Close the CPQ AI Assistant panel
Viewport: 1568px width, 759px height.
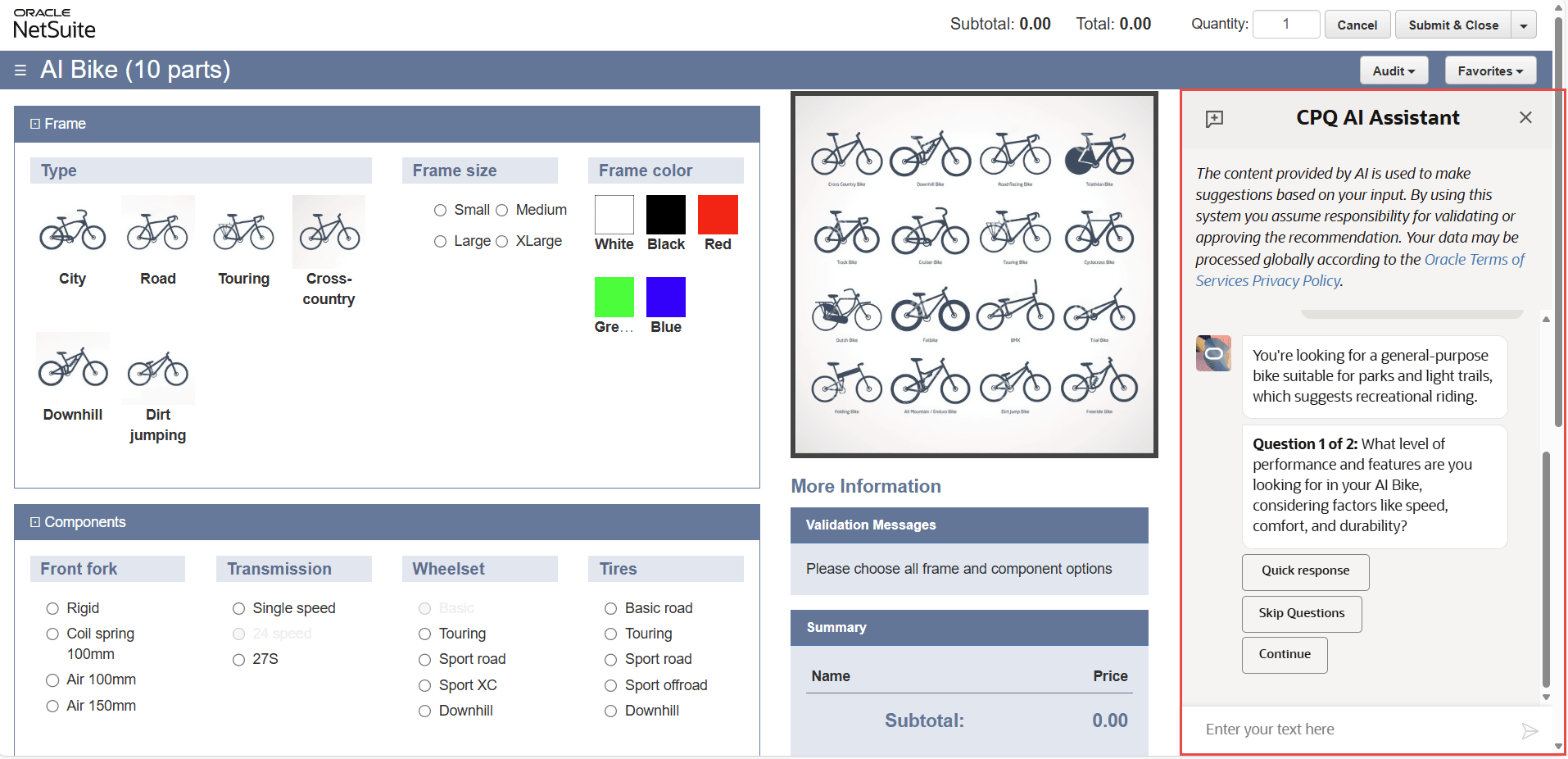pos(1525,117)
